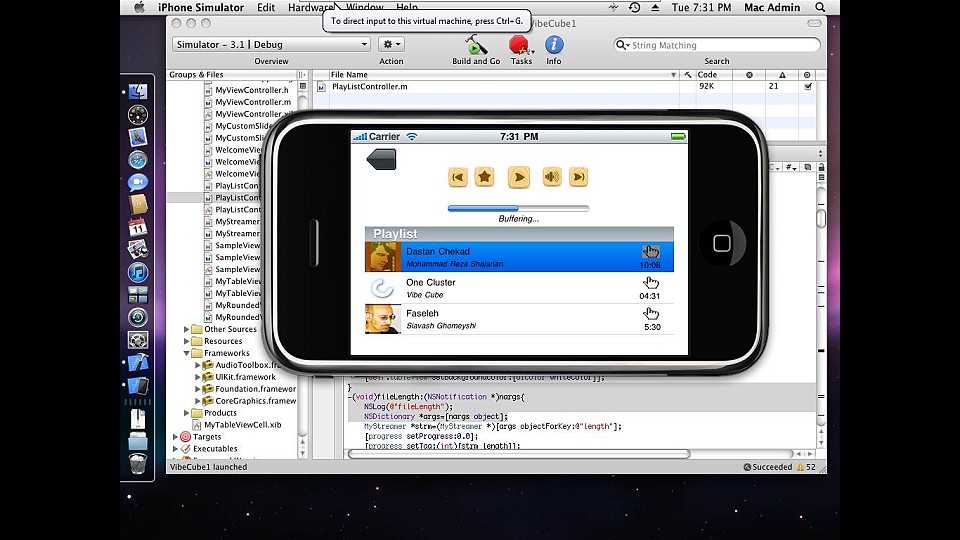This screenshot has height=540, width=960.
Task: Click the lock icon above editor scrollbar
Action: pos(821,167)
